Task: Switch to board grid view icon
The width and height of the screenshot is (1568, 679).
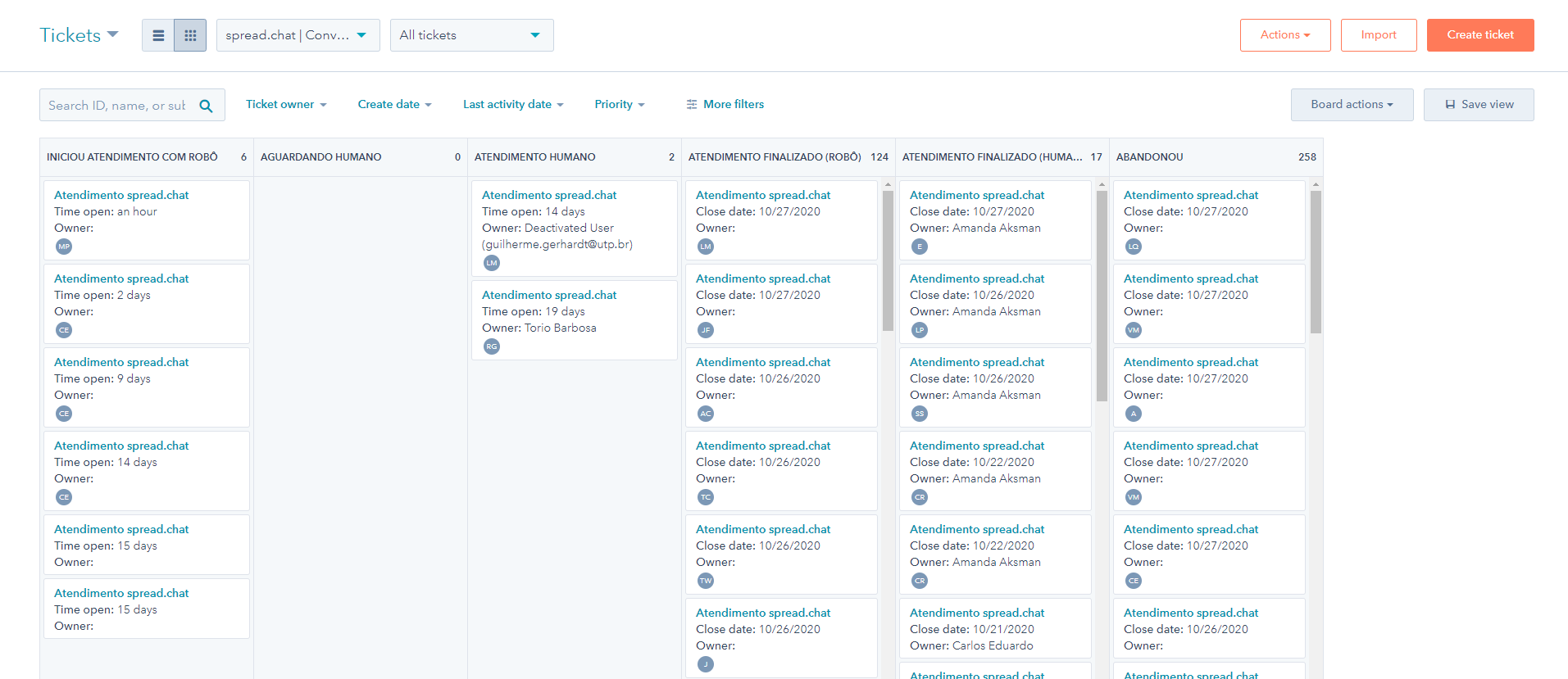Action: (190, 35)
